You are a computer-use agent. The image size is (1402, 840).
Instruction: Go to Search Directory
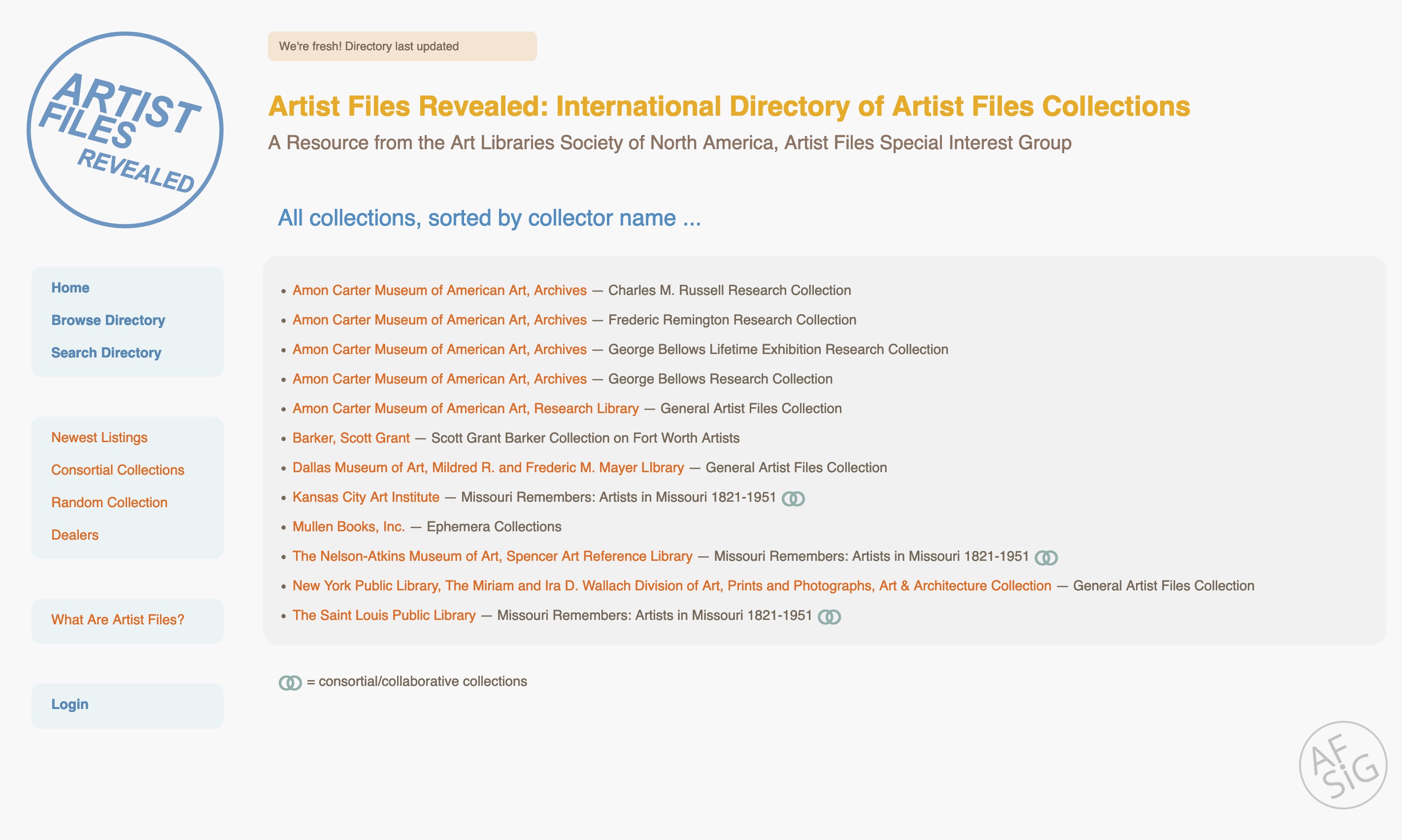(x=106, y=353)
